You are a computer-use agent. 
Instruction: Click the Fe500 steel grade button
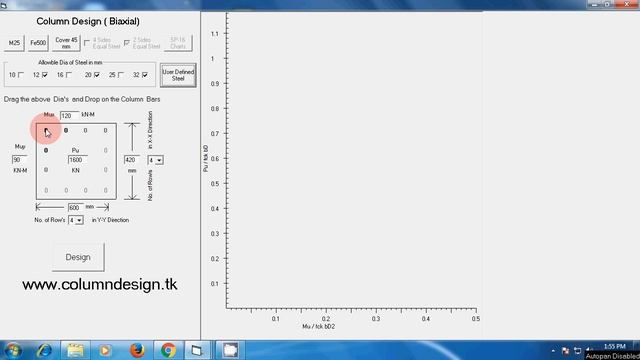tap(38, 43)
